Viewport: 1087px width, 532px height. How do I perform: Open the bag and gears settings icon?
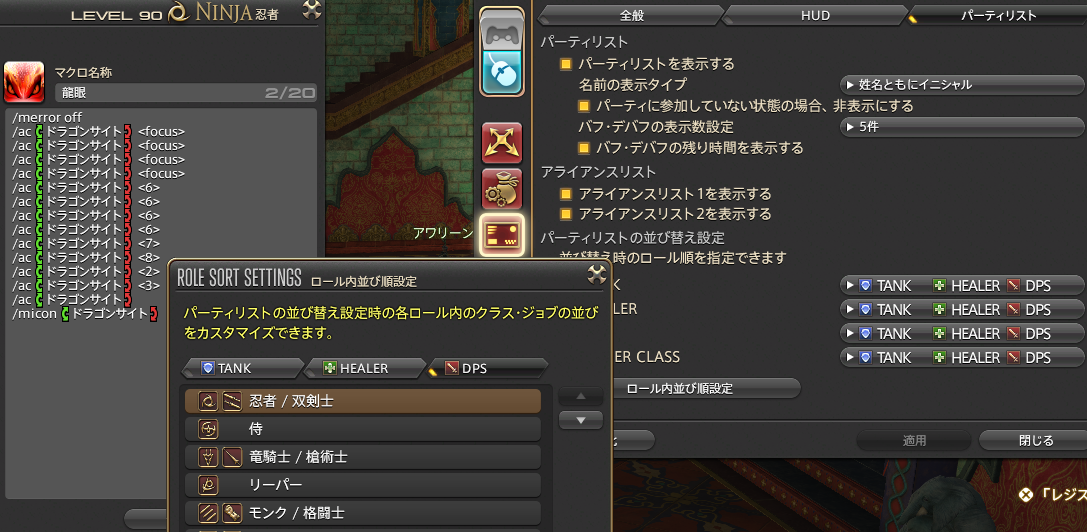[502, 188]
